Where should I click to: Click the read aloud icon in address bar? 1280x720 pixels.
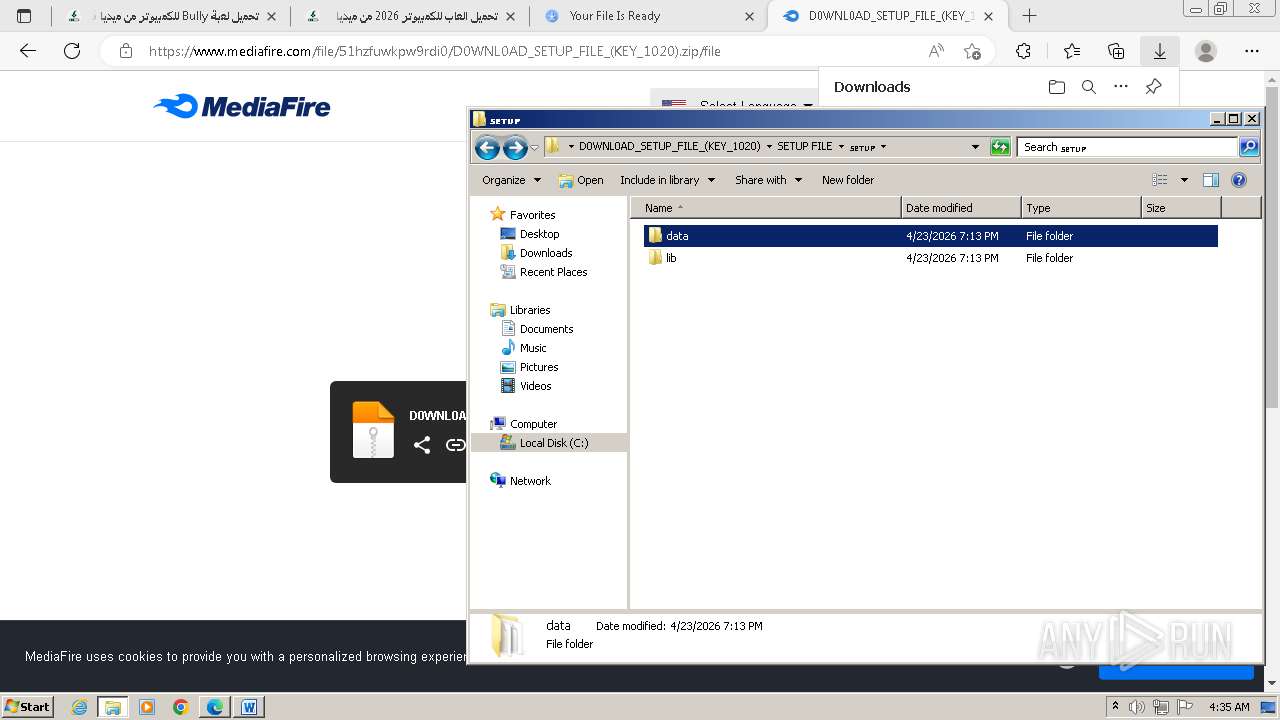pyautogui.click(x=936, y=51)
